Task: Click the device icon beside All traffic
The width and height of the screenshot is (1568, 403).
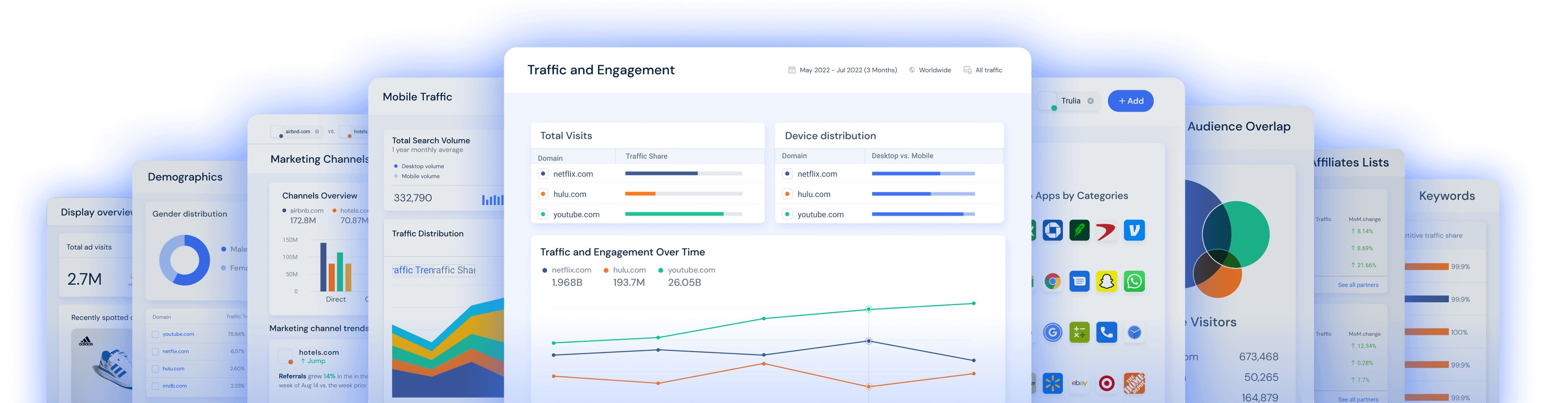Action: (967, 70)
